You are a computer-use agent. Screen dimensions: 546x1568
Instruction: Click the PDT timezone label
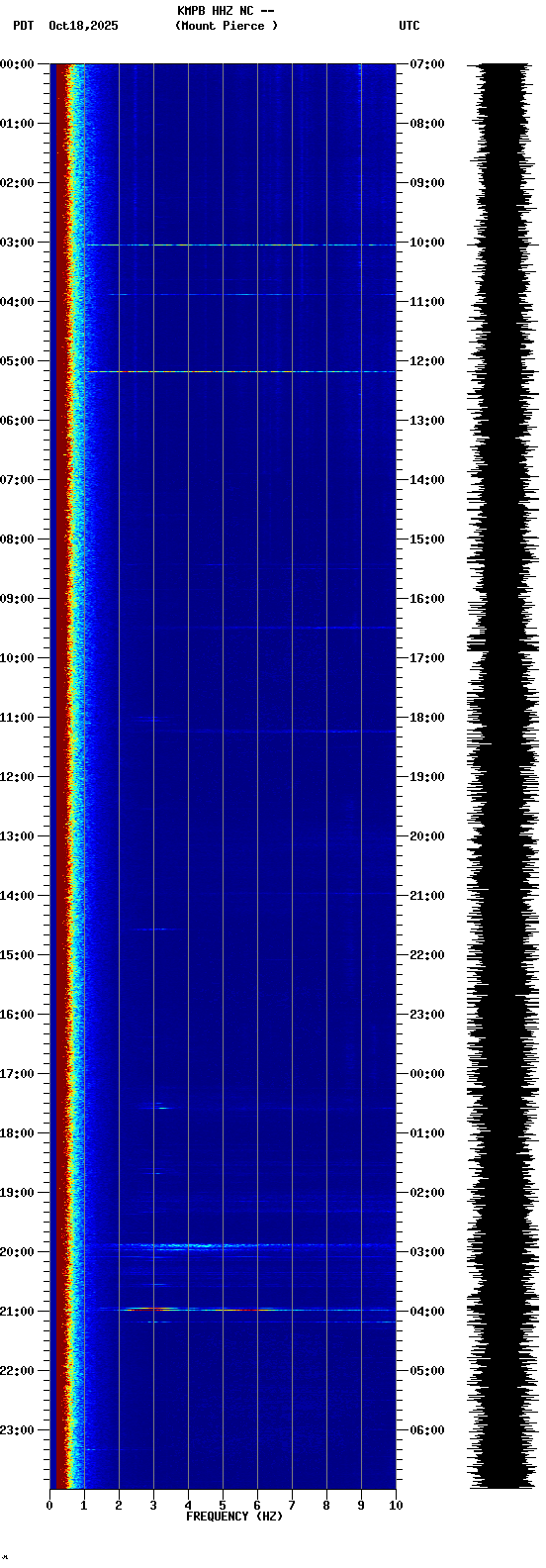coord(23,26)
